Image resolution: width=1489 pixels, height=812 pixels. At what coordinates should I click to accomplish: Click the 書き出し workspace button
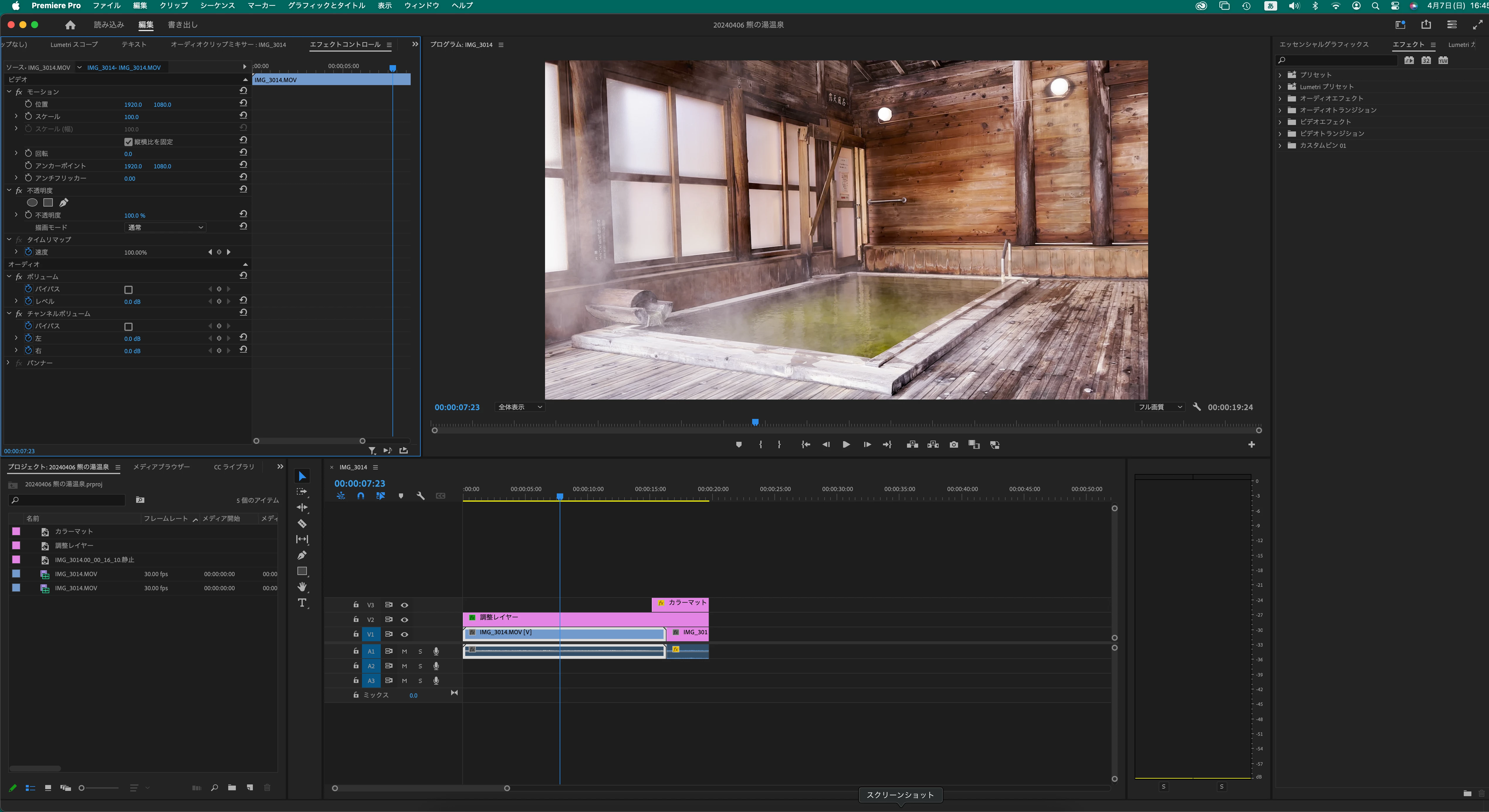tap(183, 25)
